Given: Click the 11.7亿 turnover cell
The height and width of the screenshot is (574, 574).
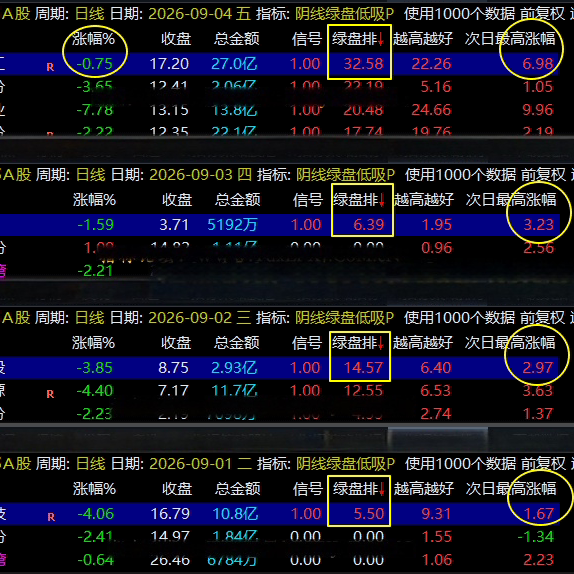Looking at the screenshot, I should (234, 391).
